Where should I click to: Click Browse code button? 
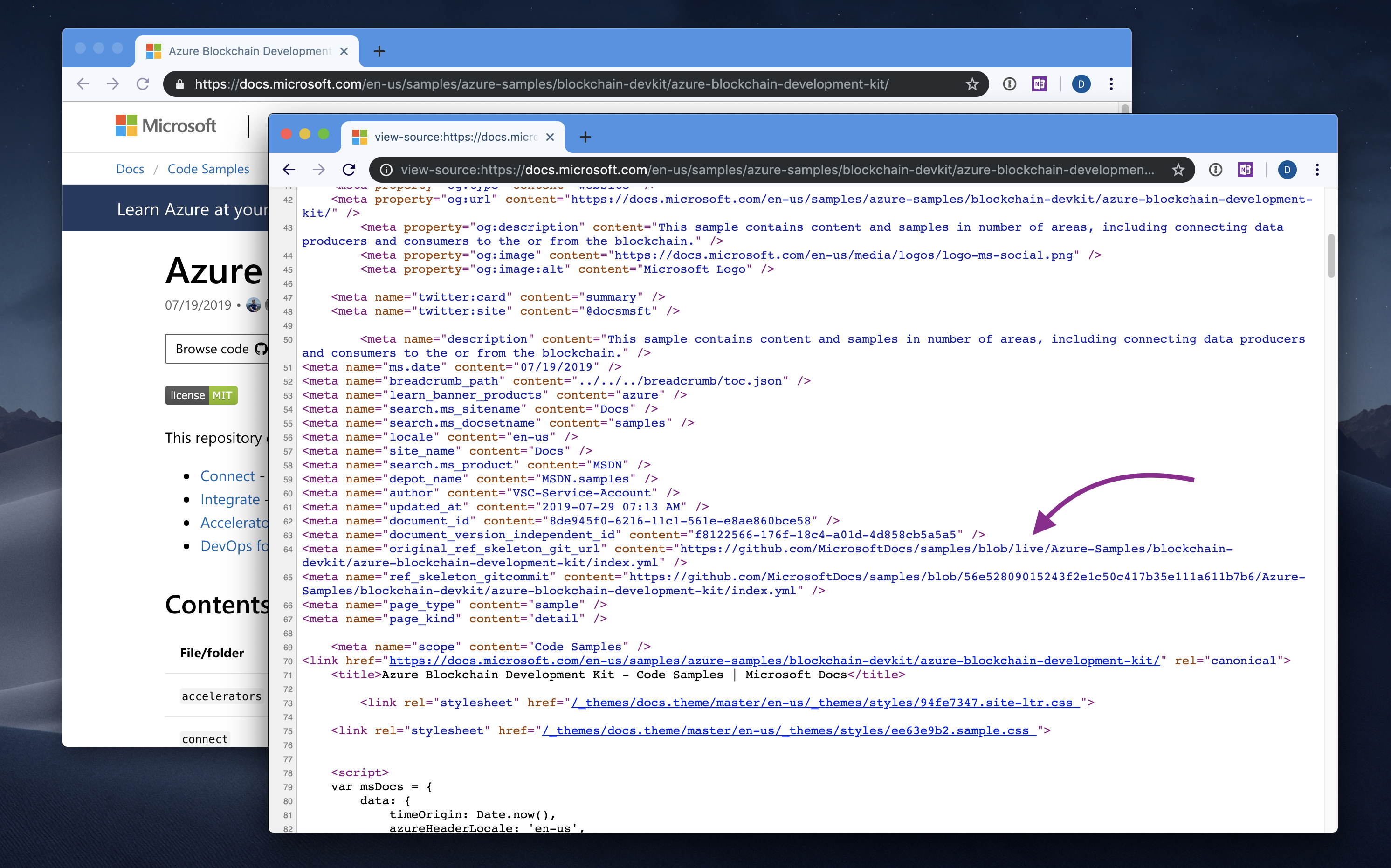pos(217,349)
